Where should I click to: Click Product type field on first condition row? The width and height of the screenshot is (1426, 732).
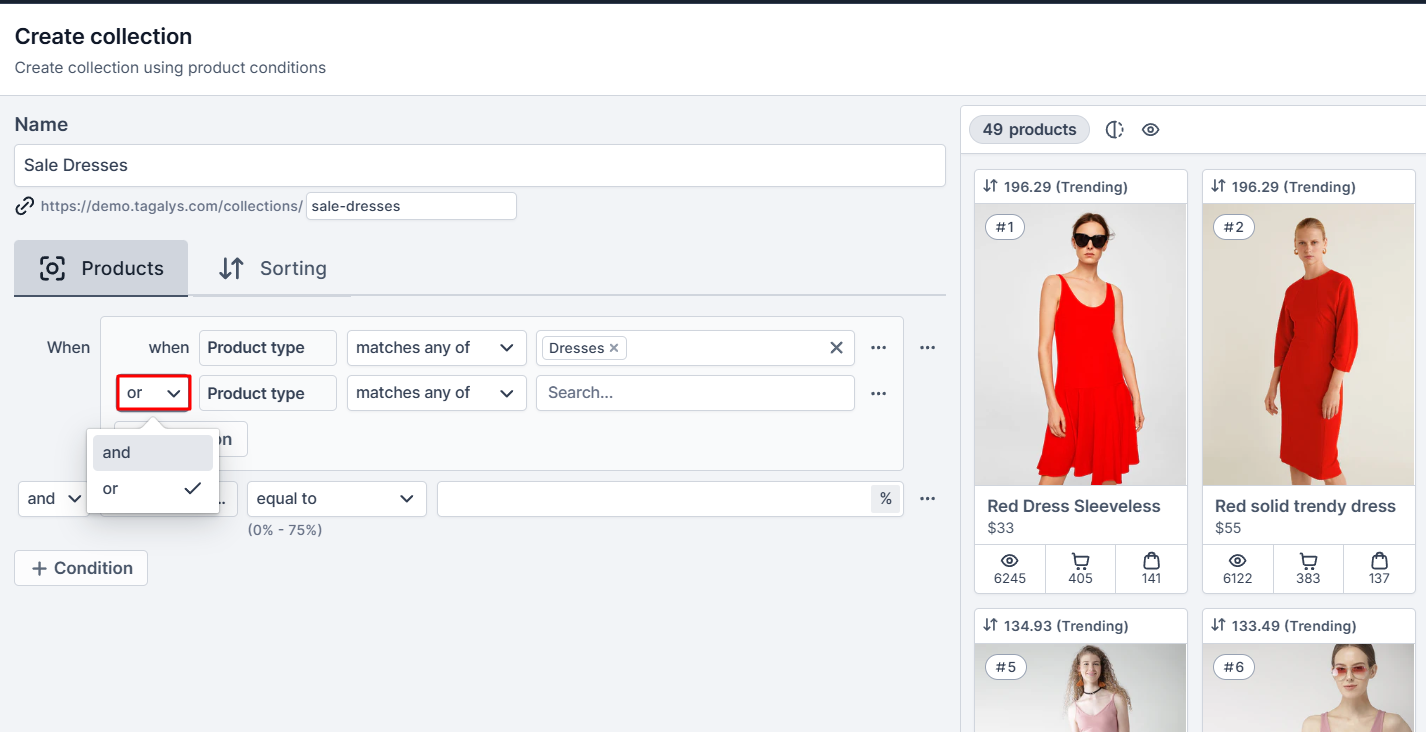coord(268,348)
